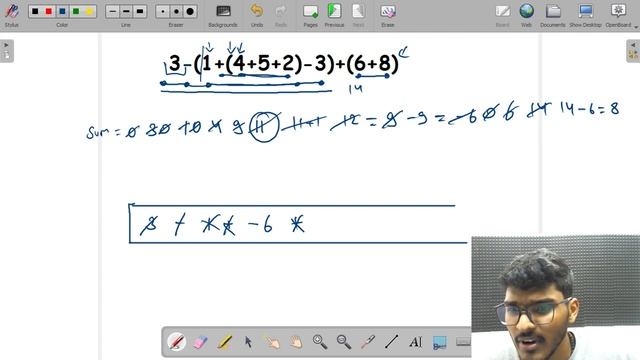Select the Zoom in tool
The height and width of the screenshot is (360, 640).
pos(320,342)
